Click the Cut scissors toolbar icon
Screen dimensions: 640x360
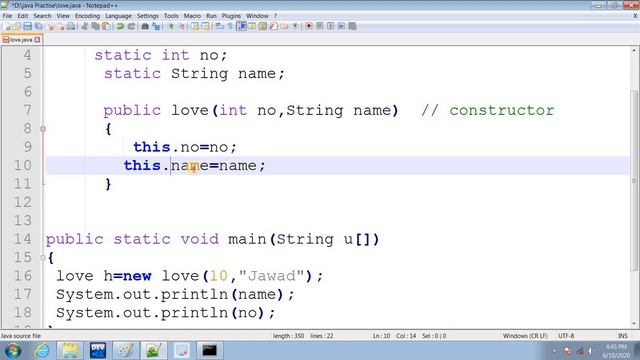(x=84, y=27)
